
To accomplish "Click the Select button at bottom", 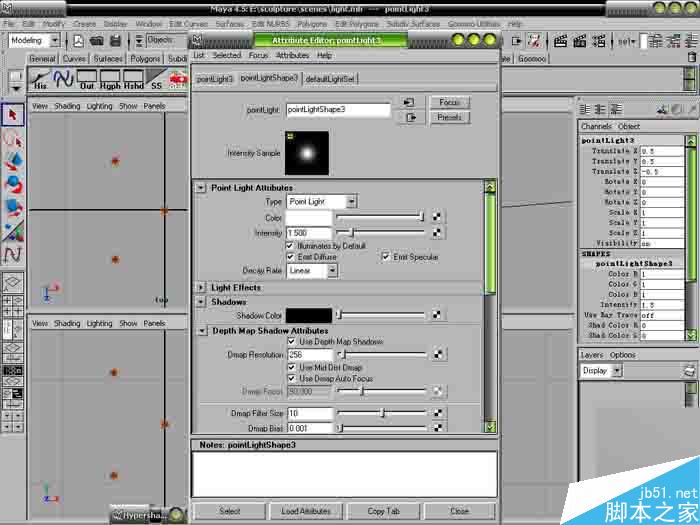I will (x=230, y=511).
